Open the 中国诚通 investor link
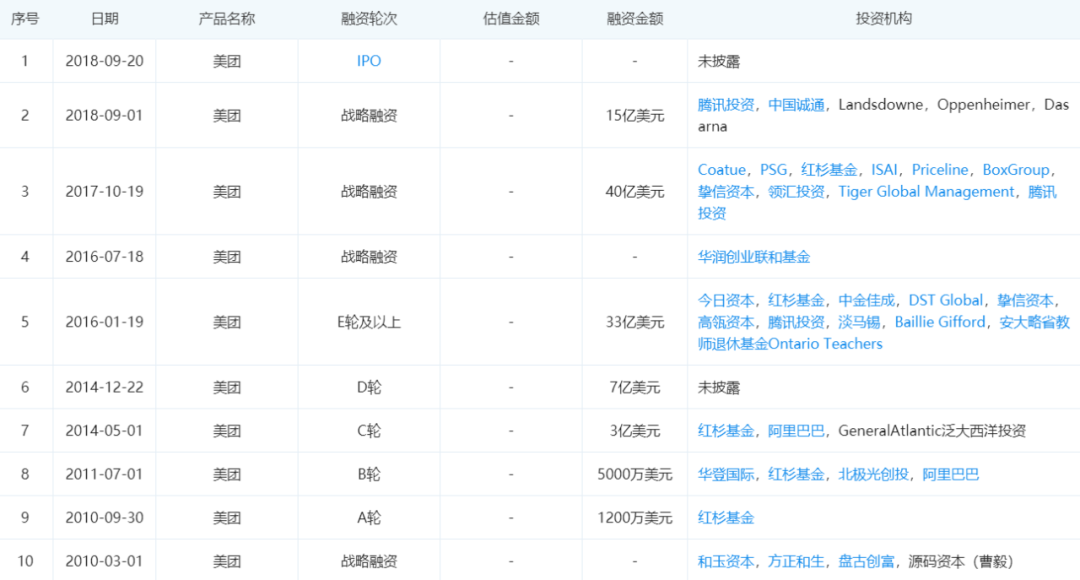 (796, 105)
